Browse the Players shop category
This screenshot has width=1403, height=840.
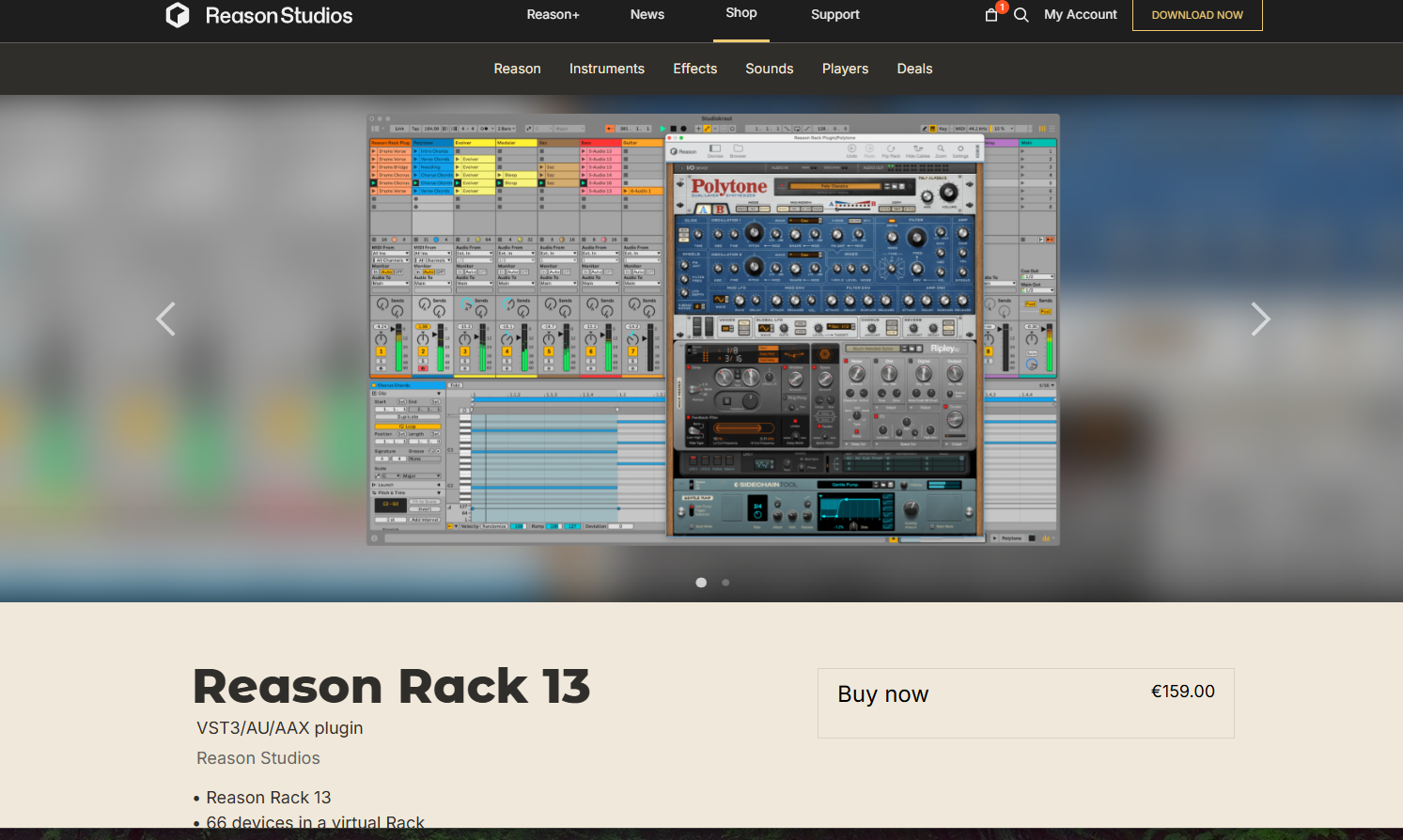846,69
